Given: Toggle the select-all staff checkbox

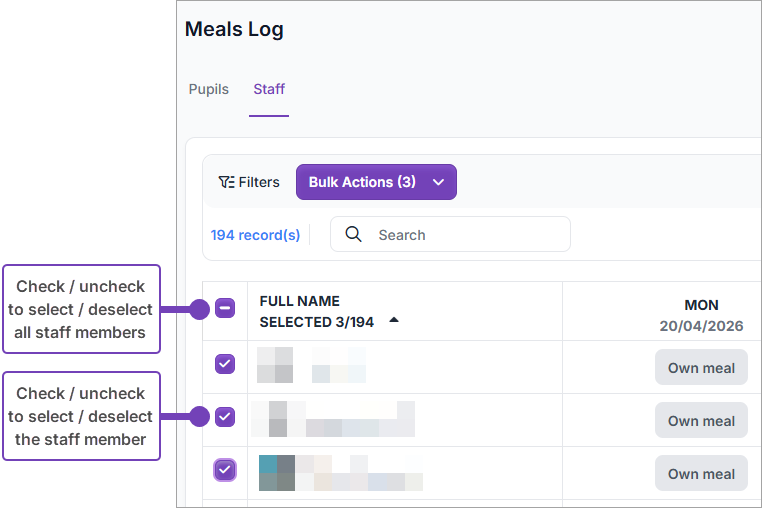Looking at the screenshot, I should coord(225,308).
